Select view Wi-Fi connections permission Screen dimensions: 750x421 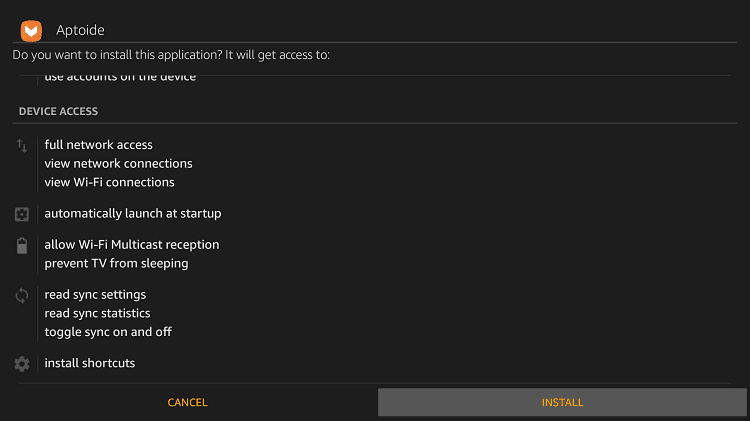[x=110, y=182]
